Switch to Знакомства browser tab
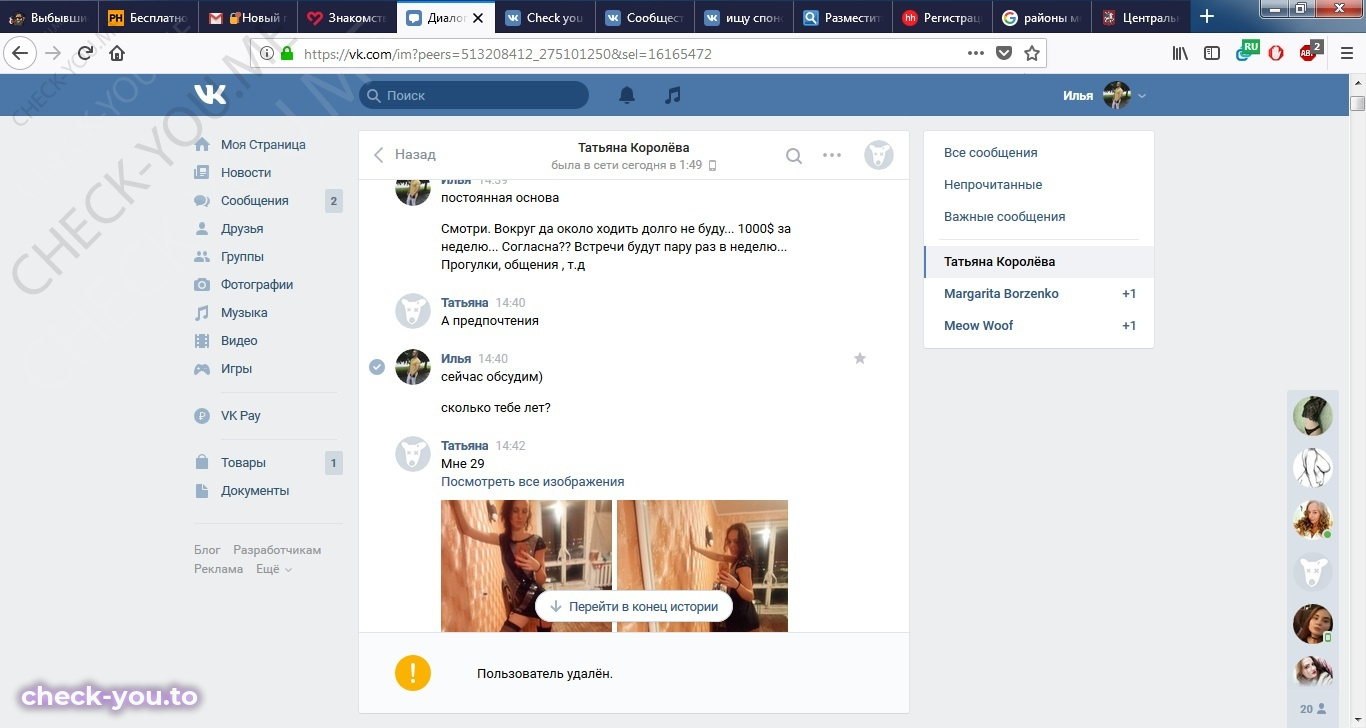1366x728 pixels. tap(346, 17)
